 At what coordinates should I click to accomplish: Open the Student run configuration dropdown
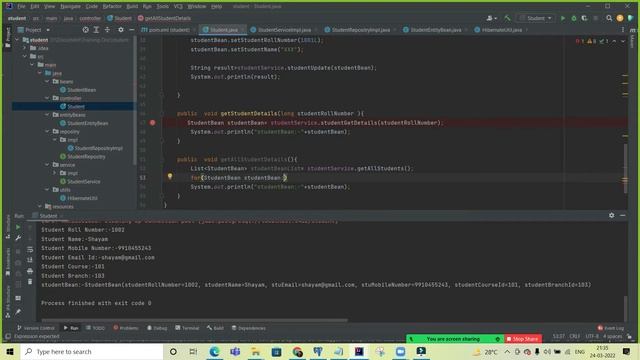(536, 18)
